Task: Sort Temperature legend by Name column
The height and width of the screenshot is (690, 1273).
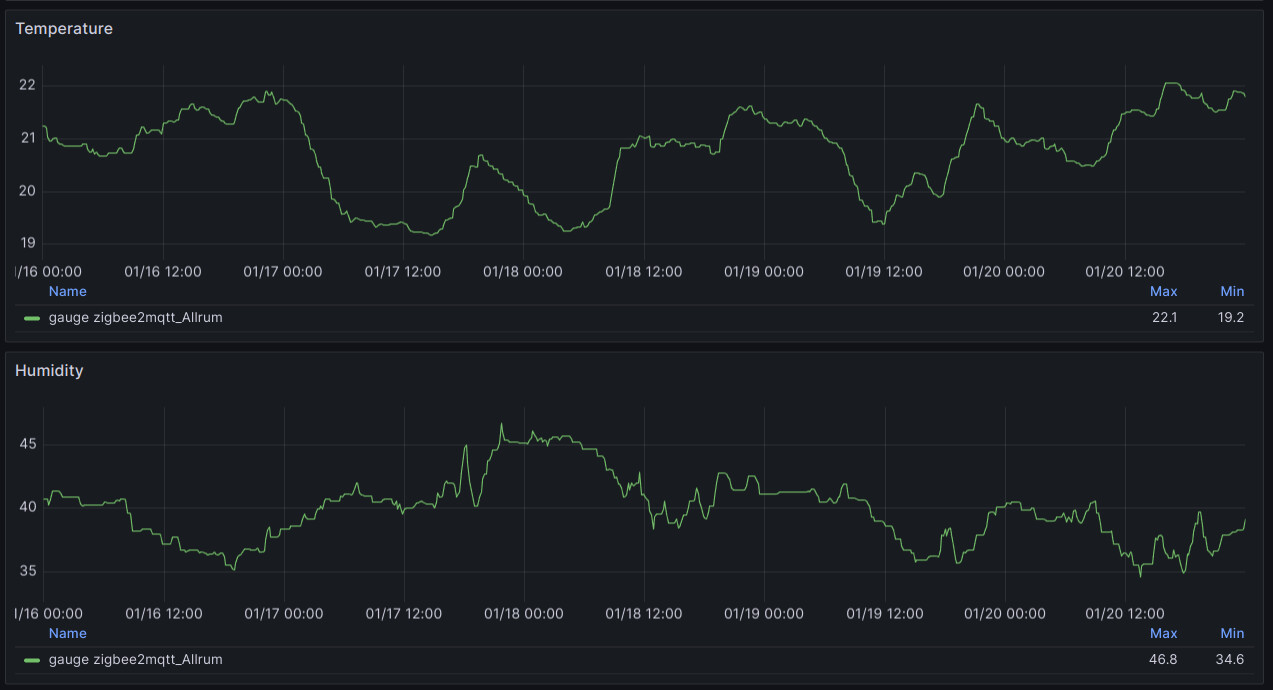Action: point(67,292)
